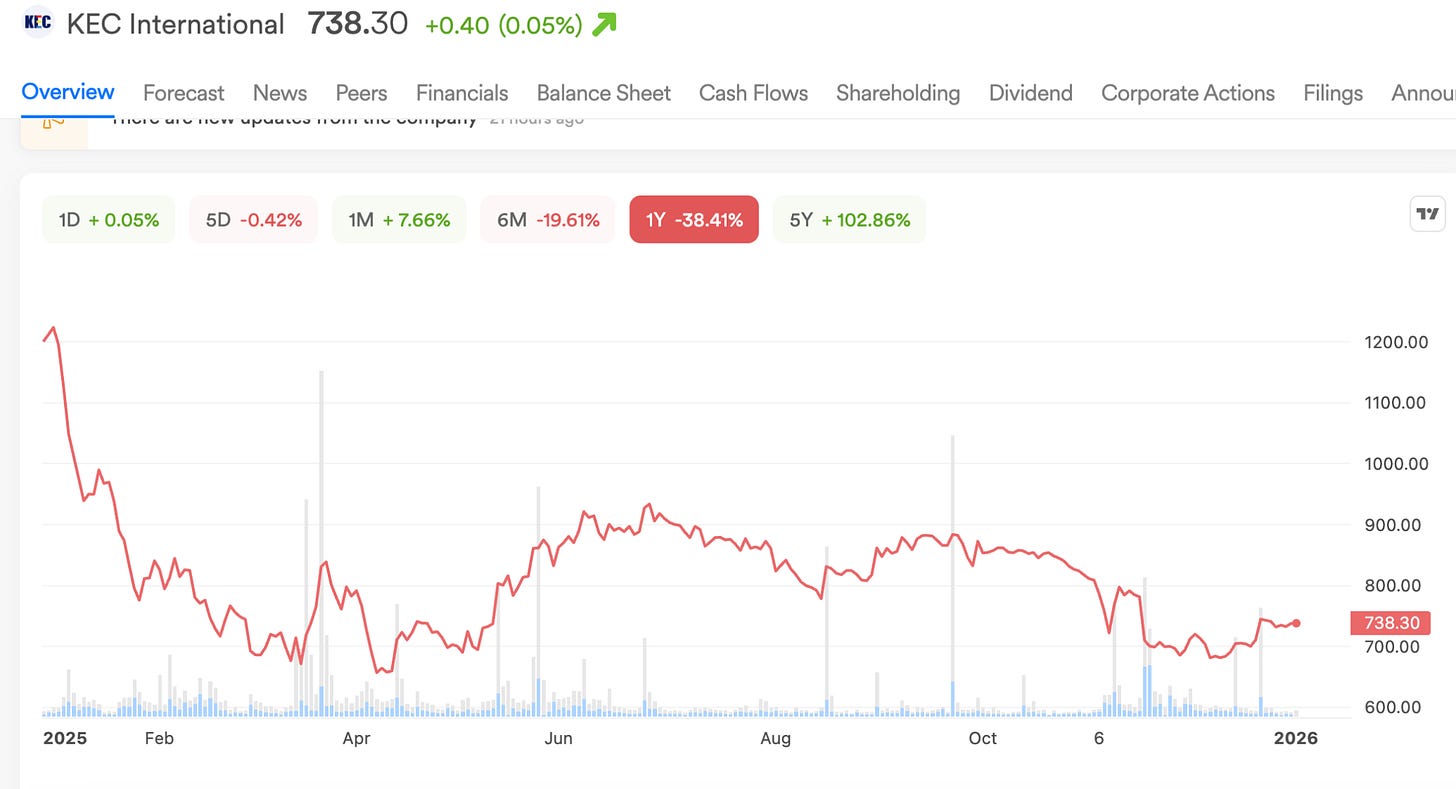Image resolution: width=1456 pixels, height=789 pixels.
Task: Open the News tab
Action: pyautogui.click(x=280, y=93)
